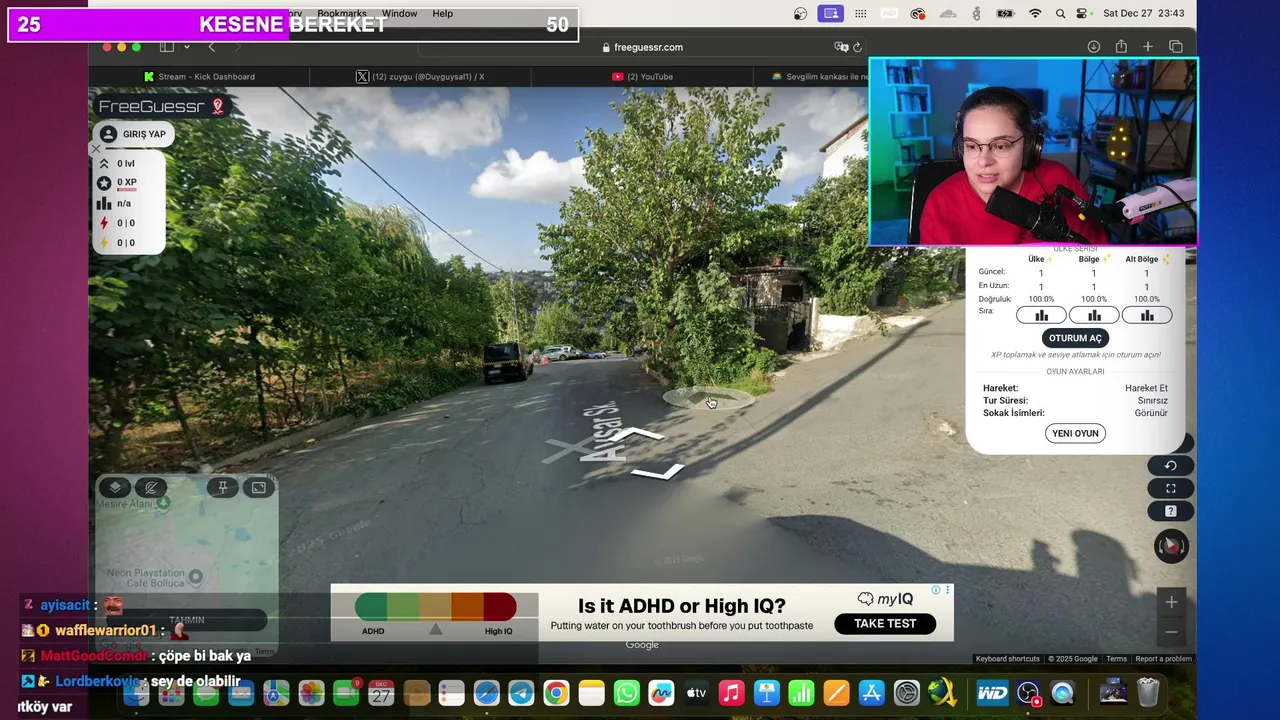This screenshot has height=720, width=1280.
Task: Click the Neon Playstation Cafe Bolluca map pin
Action: 196,576
